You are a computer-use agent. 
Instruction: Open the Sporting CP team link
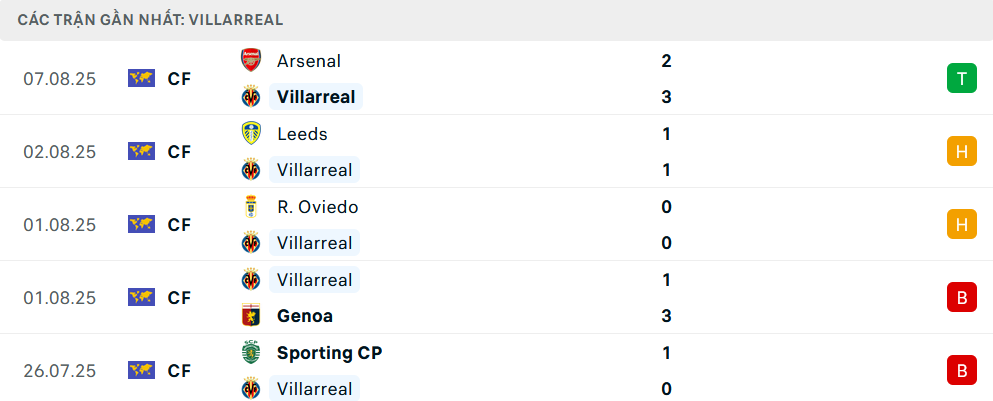click(x=329, y=353)
